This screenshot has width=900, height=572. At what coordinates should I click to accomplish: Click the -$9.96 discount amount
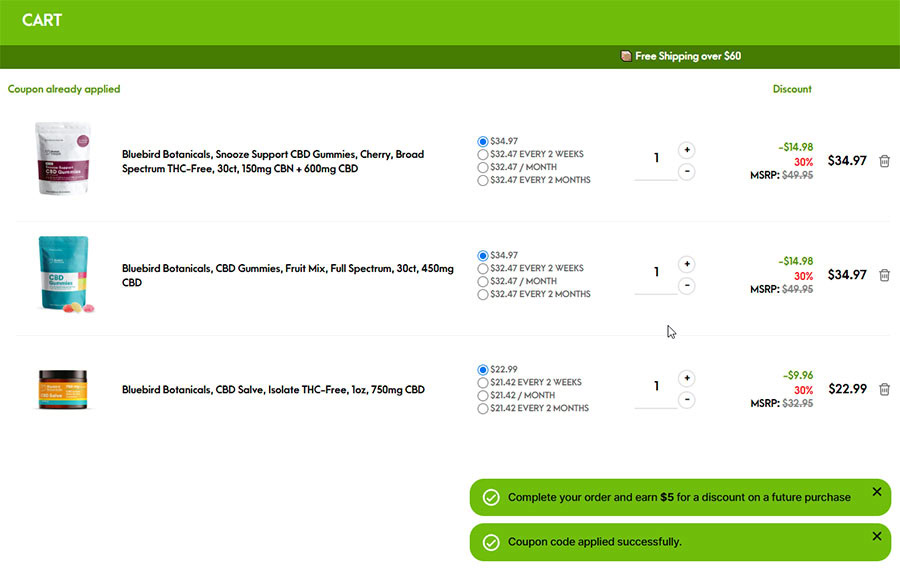pos(798,375)
